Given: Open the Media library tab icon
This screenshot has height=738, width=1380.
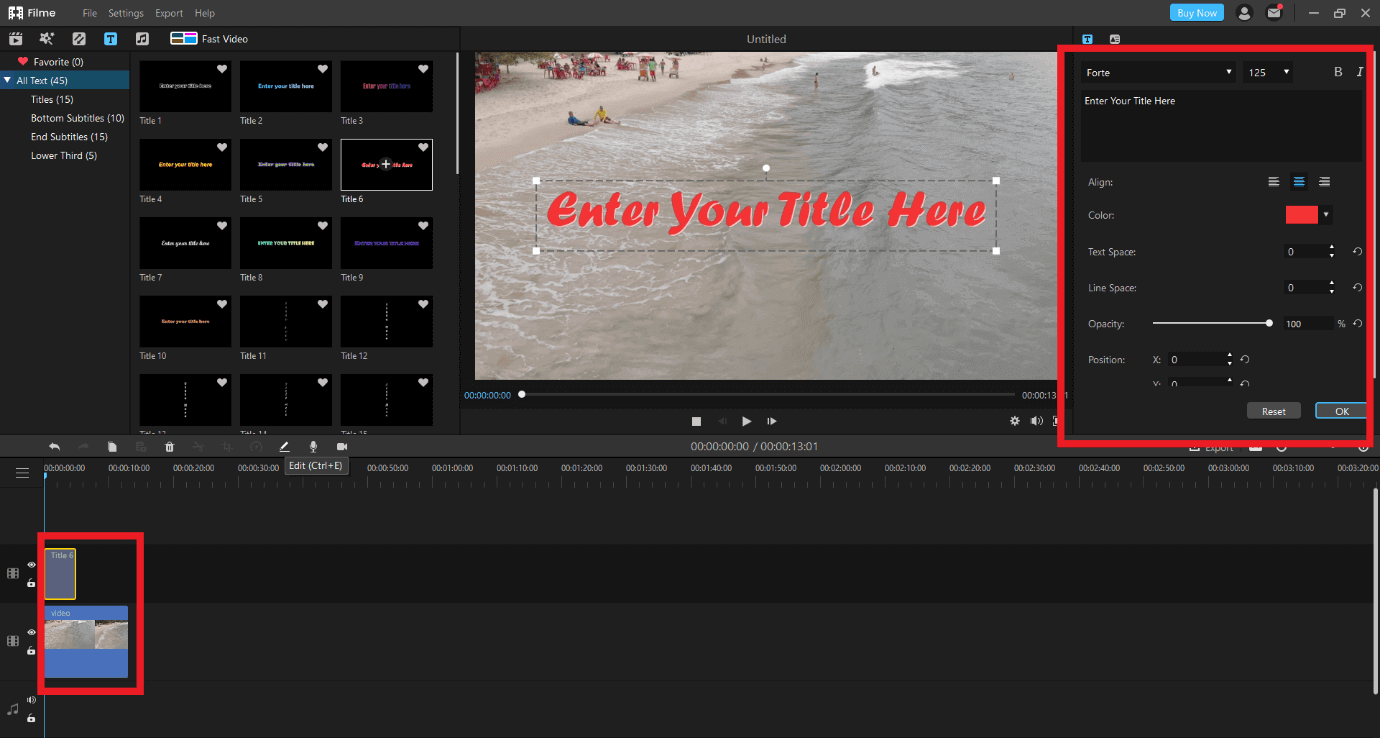Looking at the screenshot, I should pyautogui.click(x=16, y=39).
